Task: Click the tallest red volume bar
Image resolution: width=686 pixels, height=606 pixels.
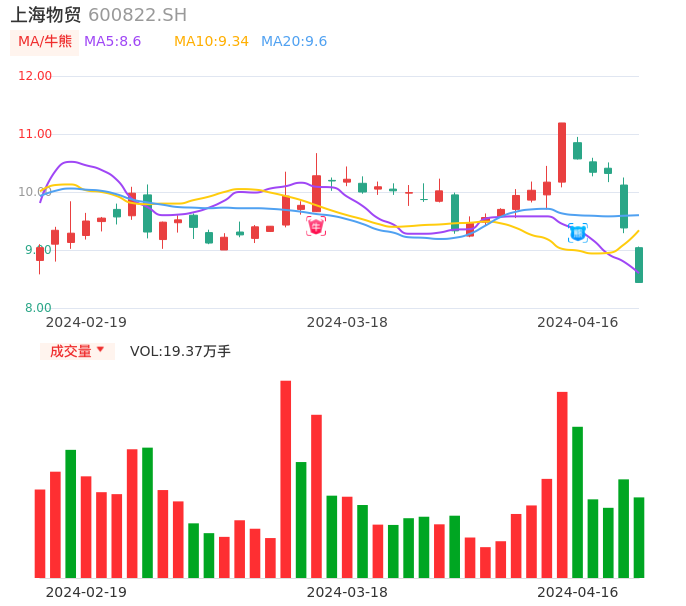Action: point(286,479)
